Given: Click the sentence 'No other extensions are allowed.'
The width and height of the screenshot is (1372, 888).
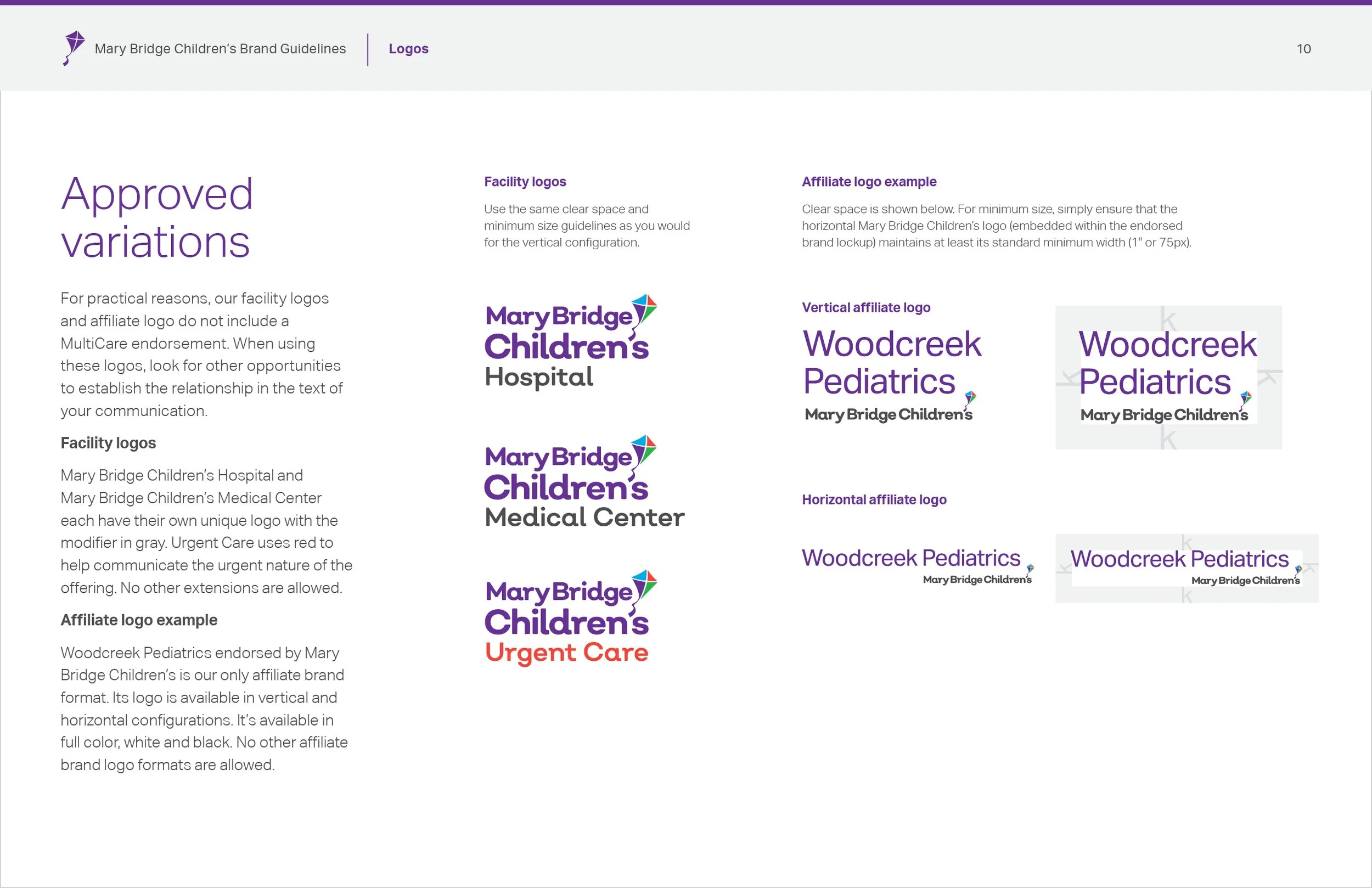Looking at the screenshot, I should [x=231, y=588].
